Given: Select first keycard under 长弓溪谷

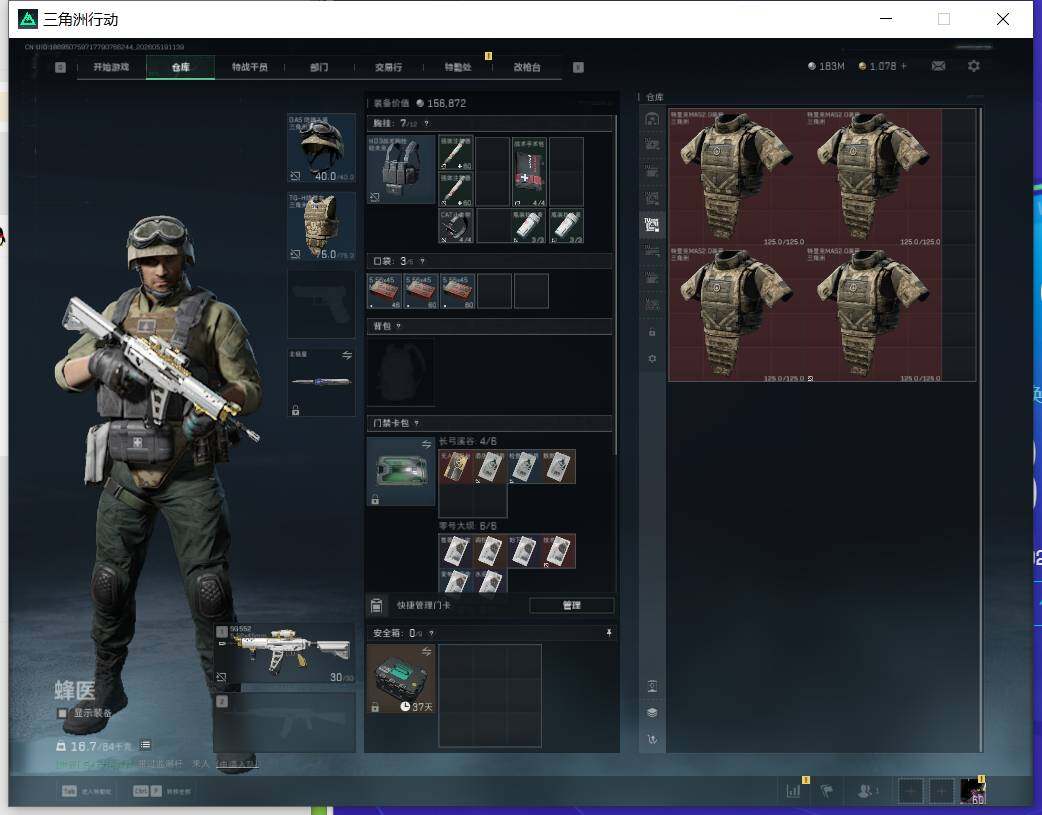Looking at the screenshot, I should point(456,467).
